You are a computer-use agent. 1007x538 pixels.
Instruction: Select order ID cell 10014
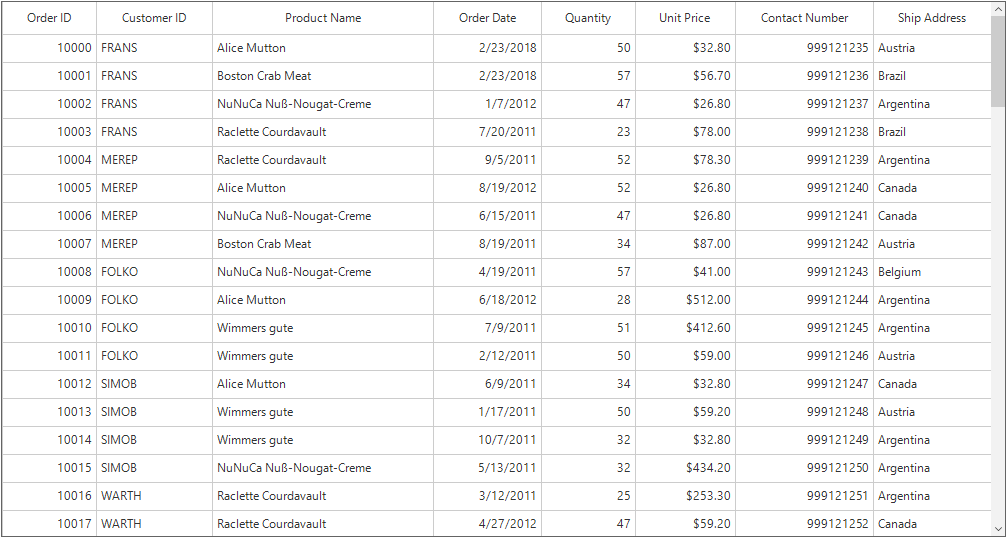click(49, 440)
